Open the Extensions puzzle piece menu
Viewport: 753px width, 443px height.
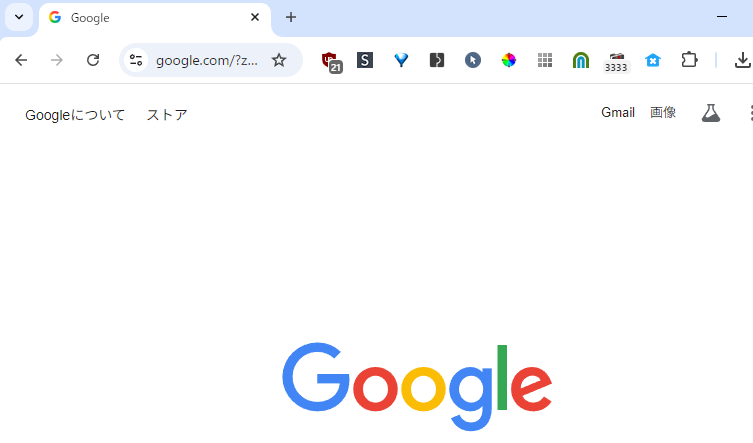pos(689,60)
